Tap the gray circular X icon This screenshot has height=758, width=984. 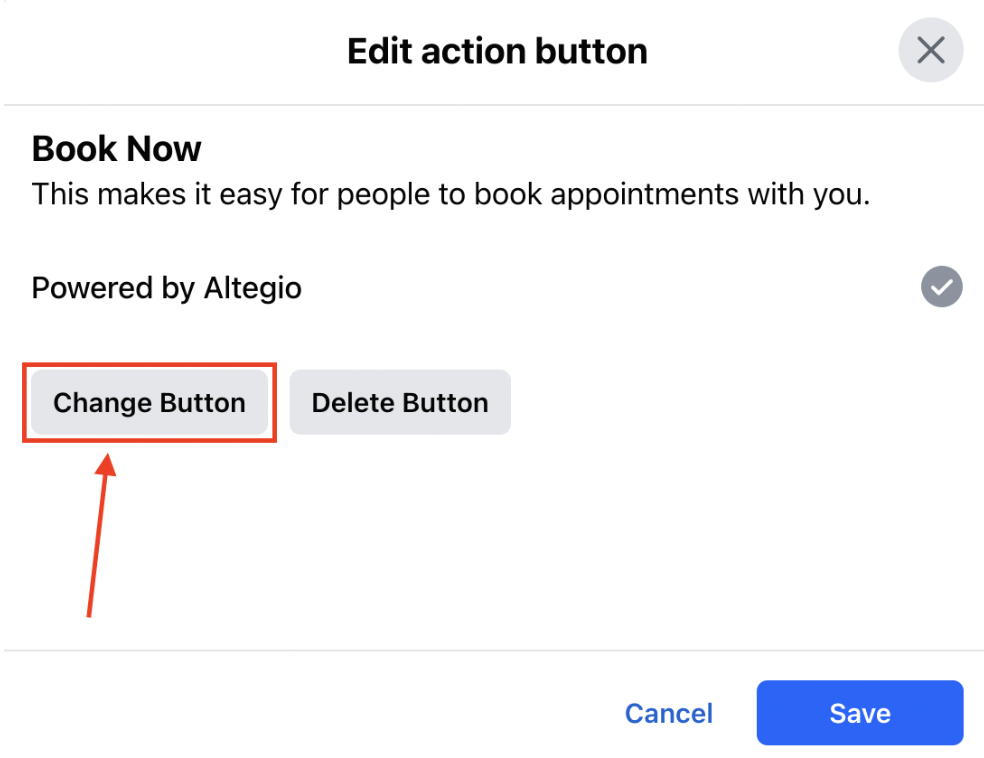click(x=931, y=50)
